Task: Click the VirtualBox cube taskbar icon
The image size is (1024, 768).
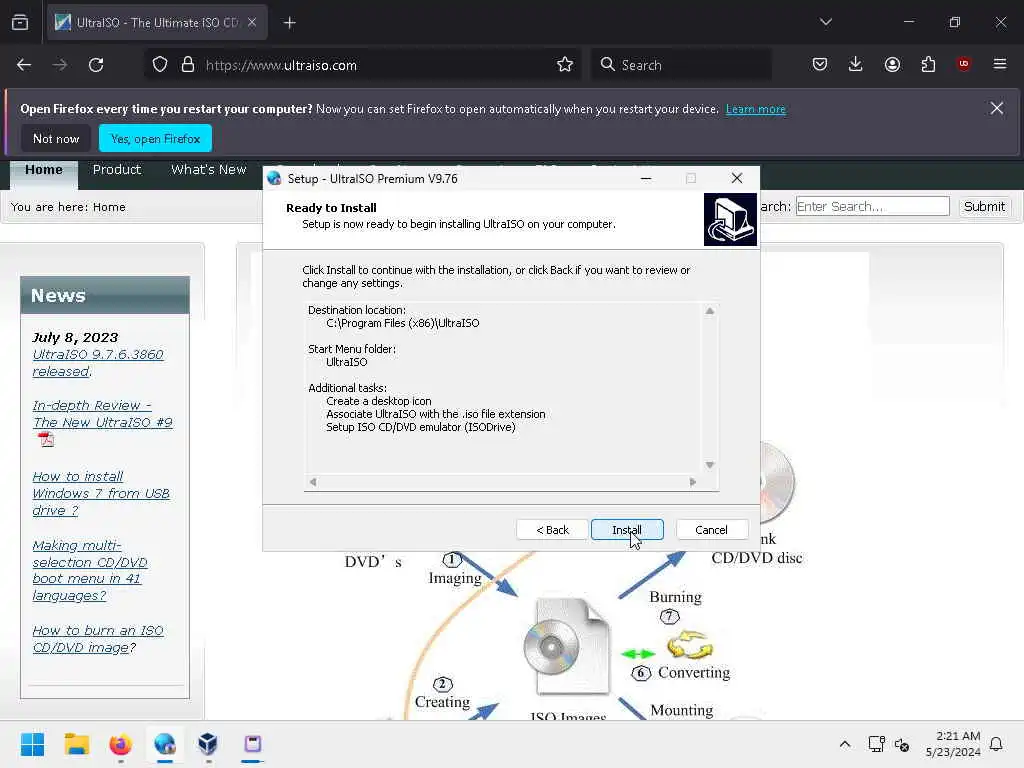Action: point(208,744)
